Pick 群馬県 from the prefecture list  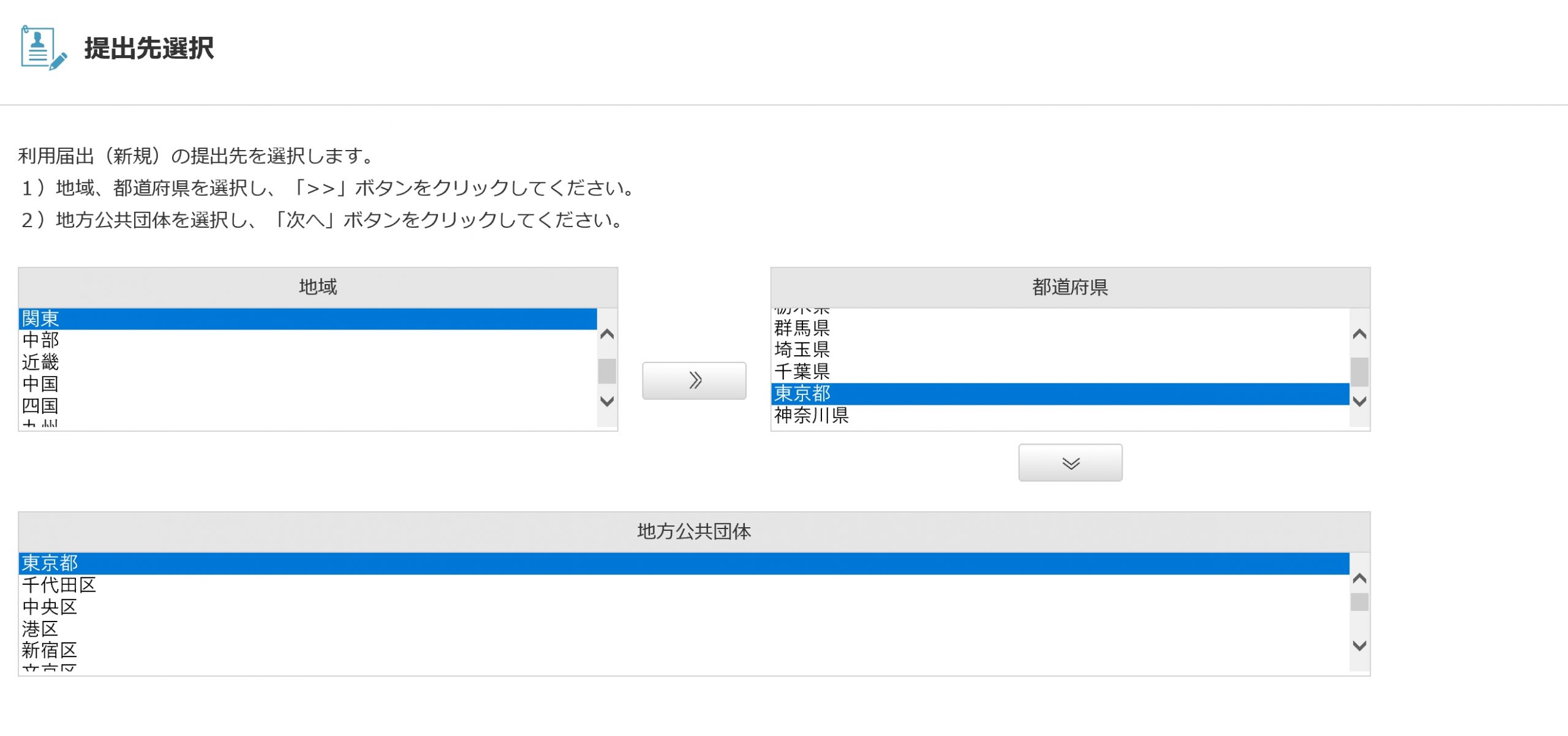pos(802,328)
